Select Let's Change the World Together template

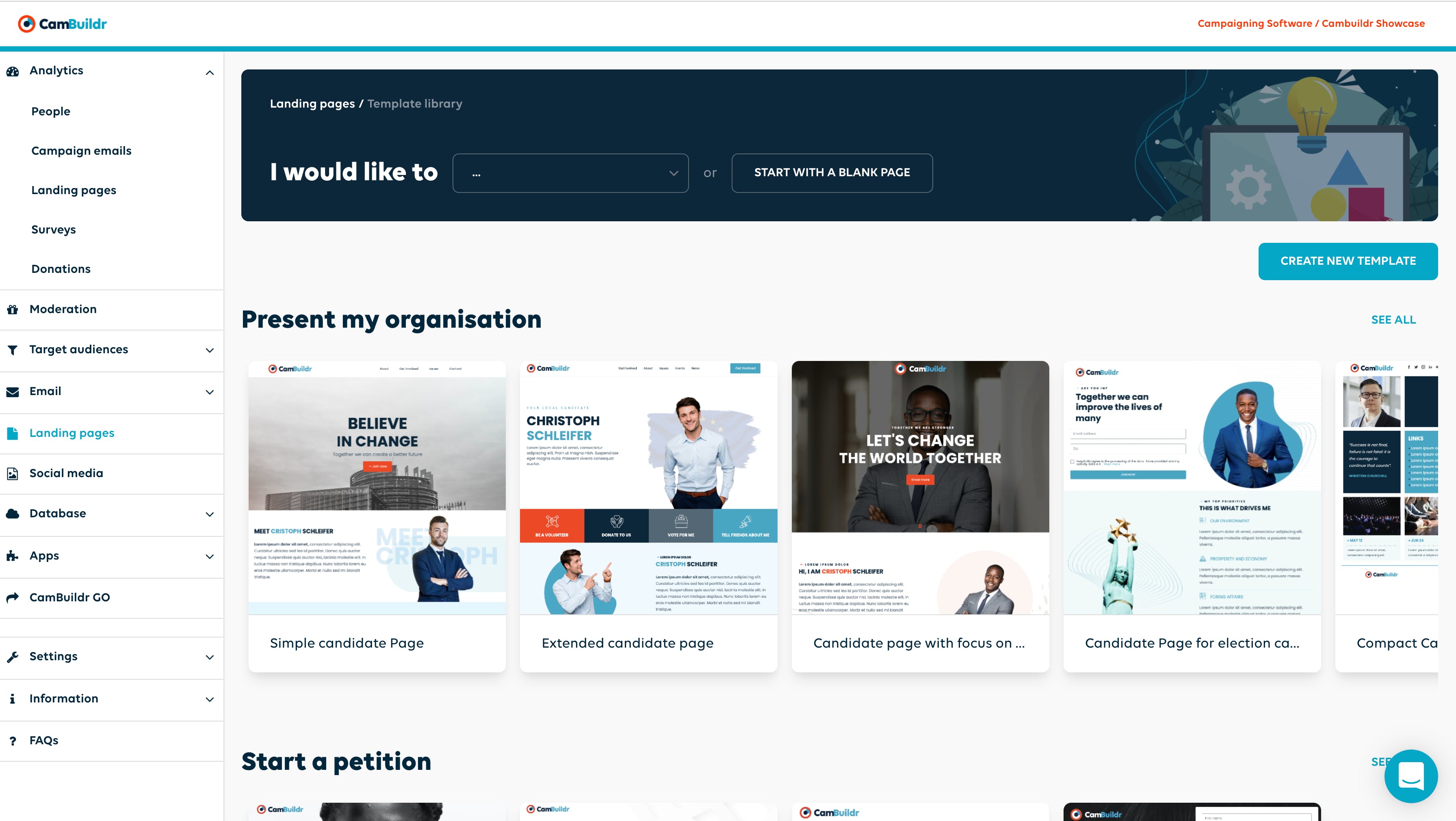[920, 488]
